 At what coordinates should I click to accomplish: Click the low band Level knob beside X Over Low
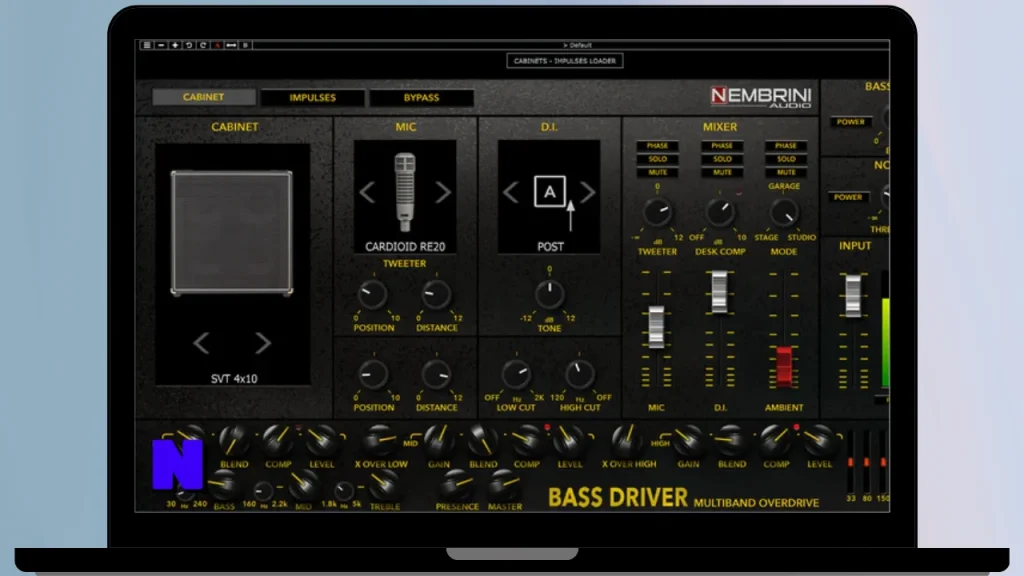click(x=321, y=440)
